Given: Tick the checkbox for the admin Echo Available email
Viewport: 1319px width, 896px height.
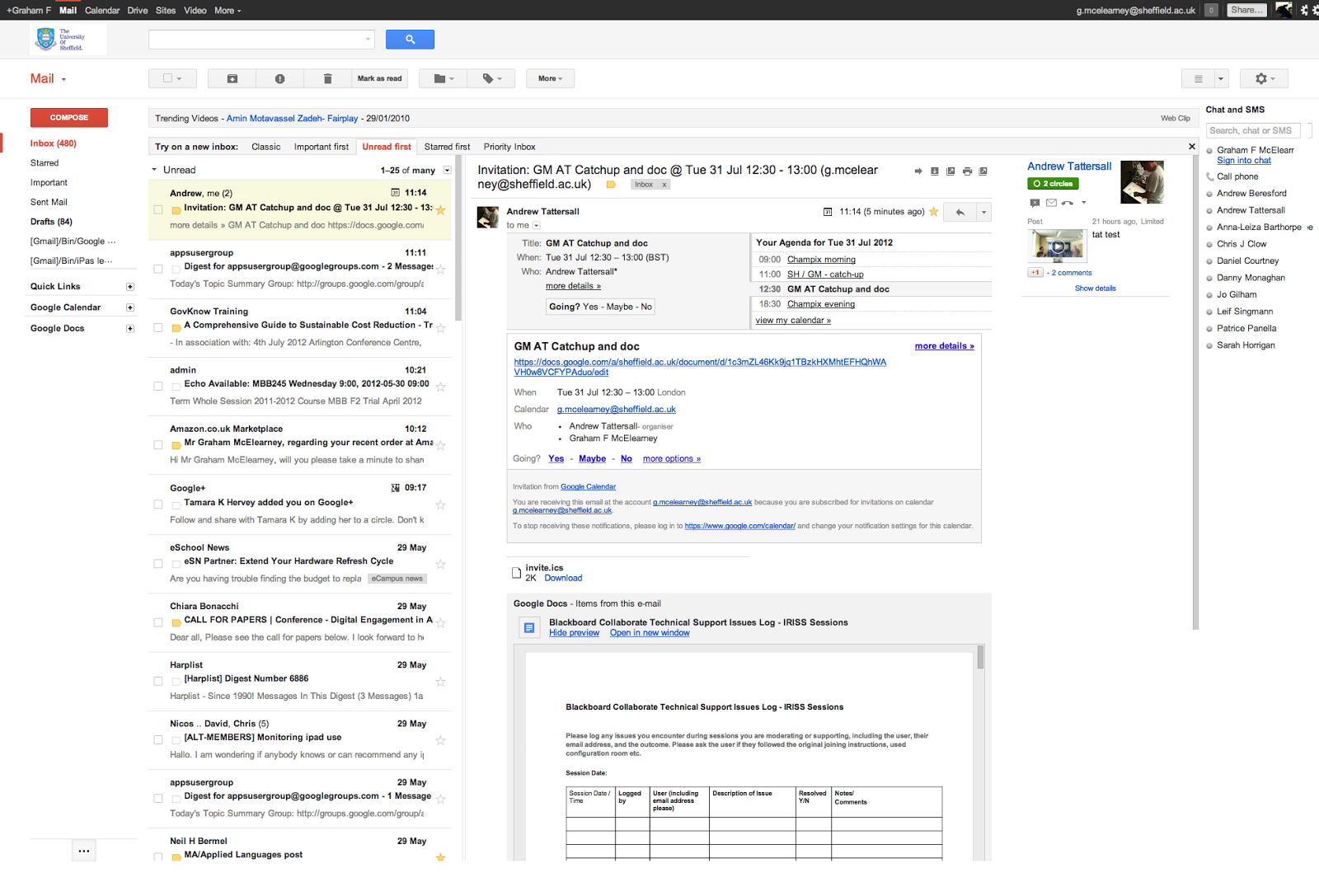Looking at the screenshot, I should 158,386.
